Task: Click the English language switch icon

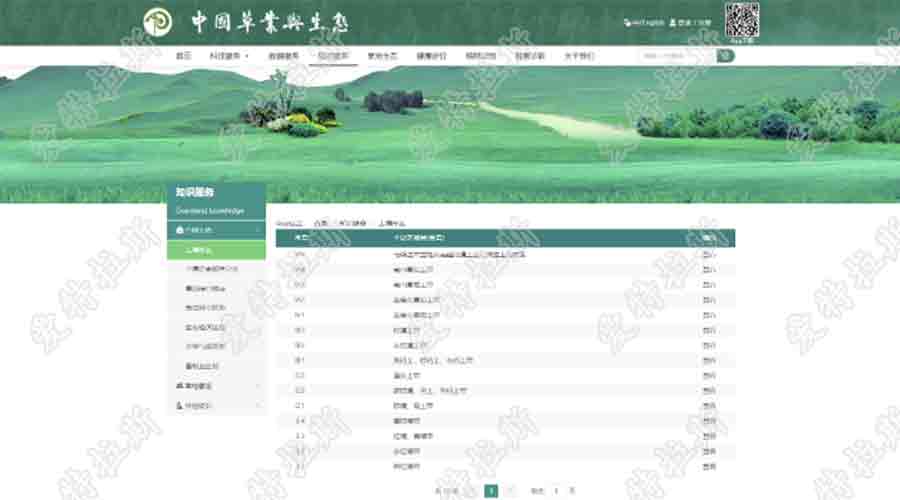Action: click(x=627, y=22)
